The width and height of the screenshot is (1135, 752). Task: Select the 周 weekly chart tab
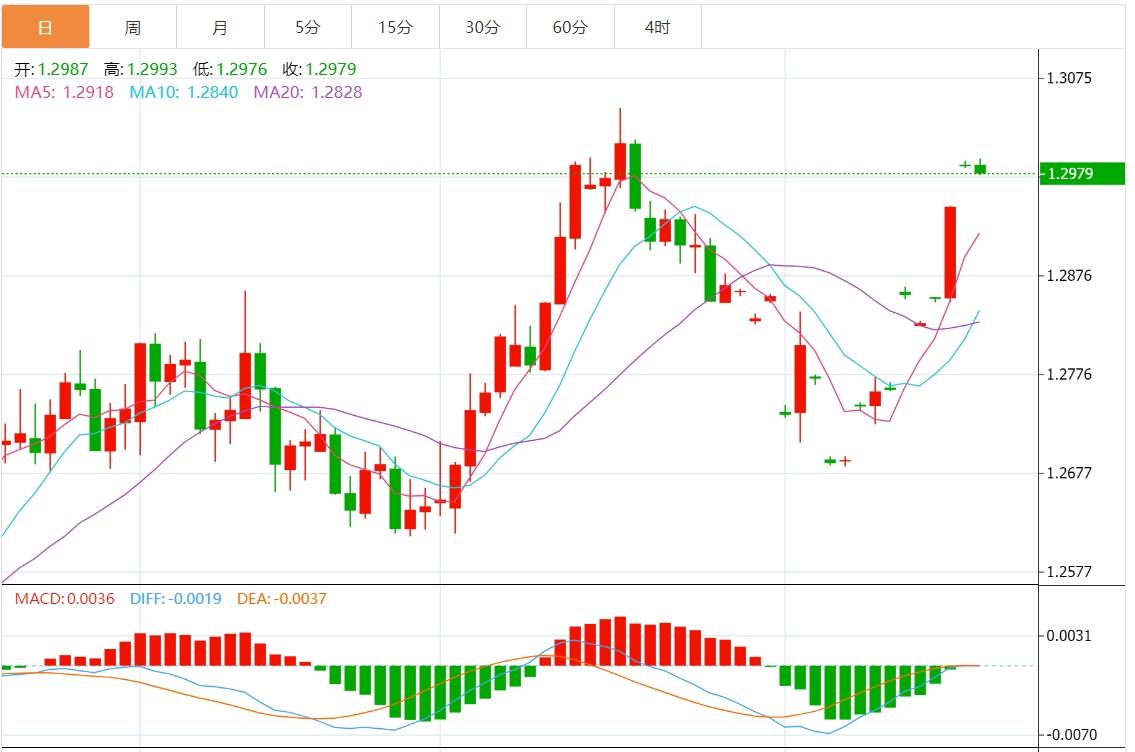tap(133, 27)
